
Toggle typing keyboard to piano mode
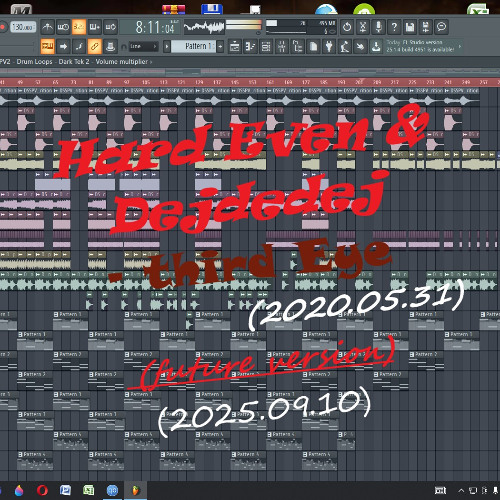point(47,46)
